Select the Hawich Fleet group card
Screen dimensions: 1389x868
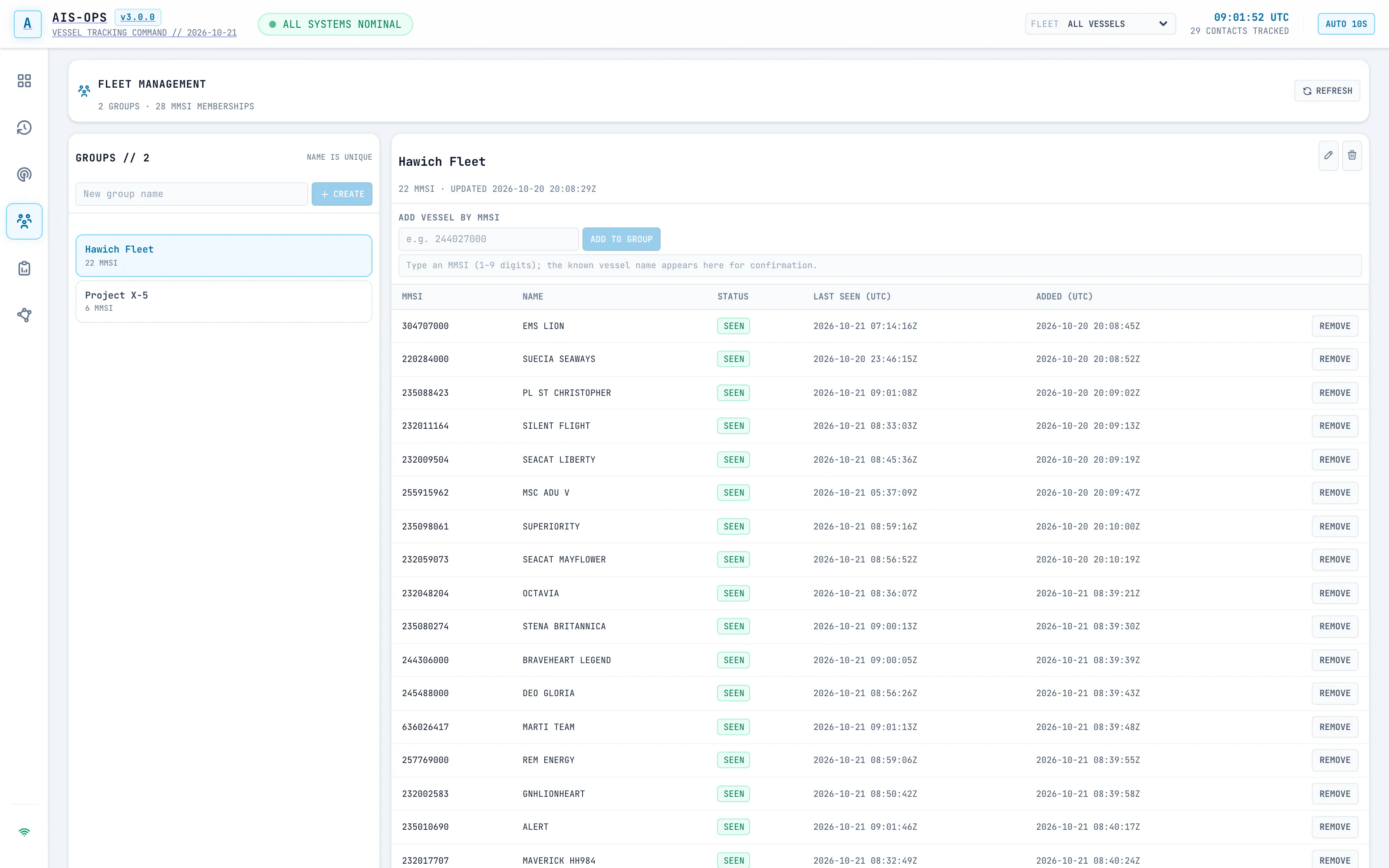coord(224,256)
